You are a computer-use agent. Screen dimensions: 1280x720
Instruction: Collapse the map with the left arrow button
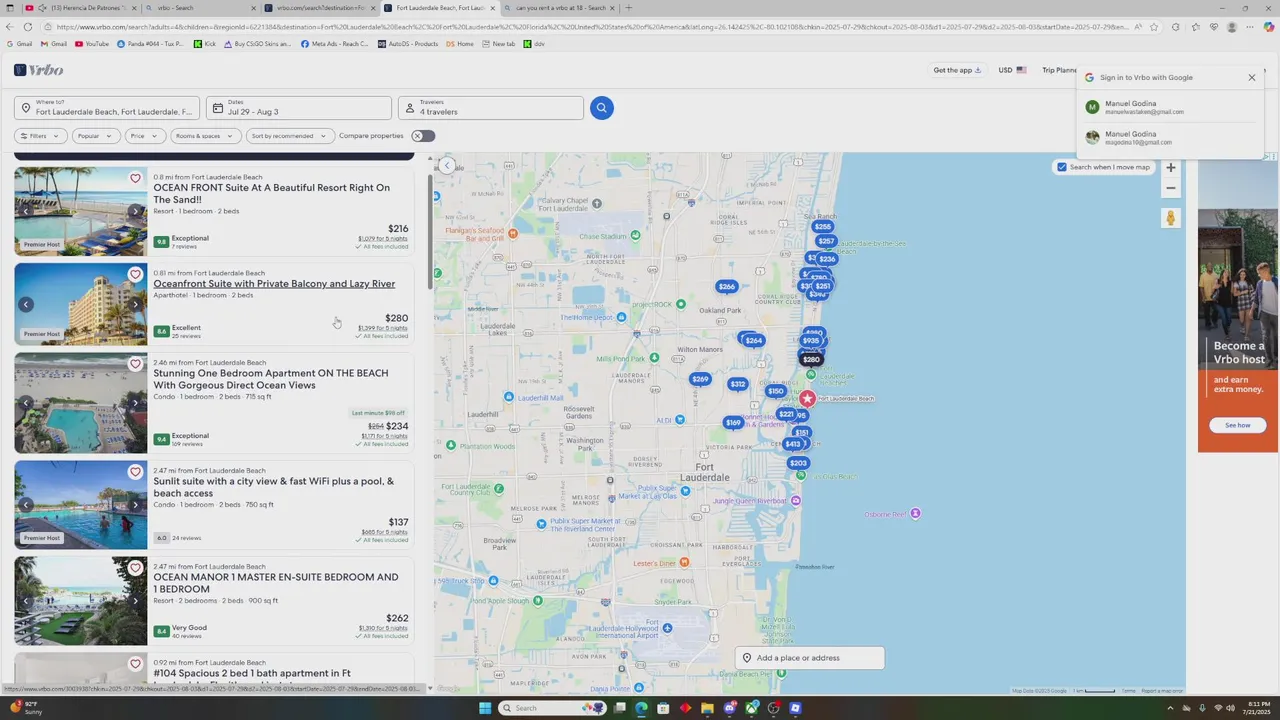(447, 166)
